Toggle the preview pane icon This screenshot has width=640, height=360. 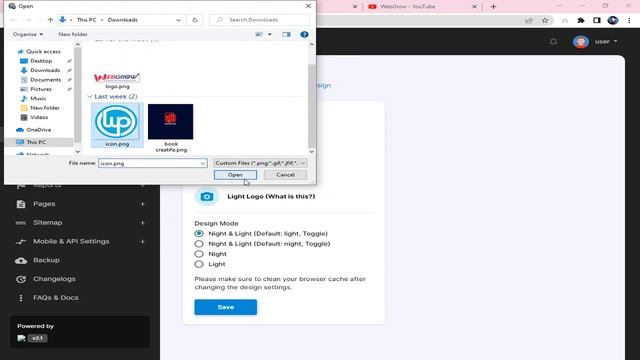[286, 34]
